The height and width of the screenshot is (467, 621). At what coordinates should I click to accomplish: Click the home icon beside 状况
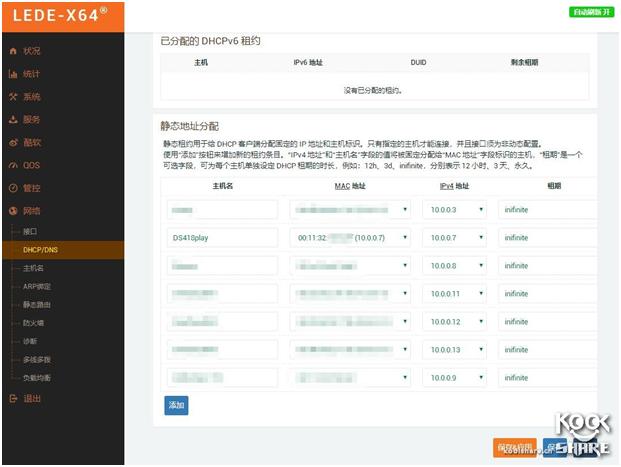coord(13,51)
